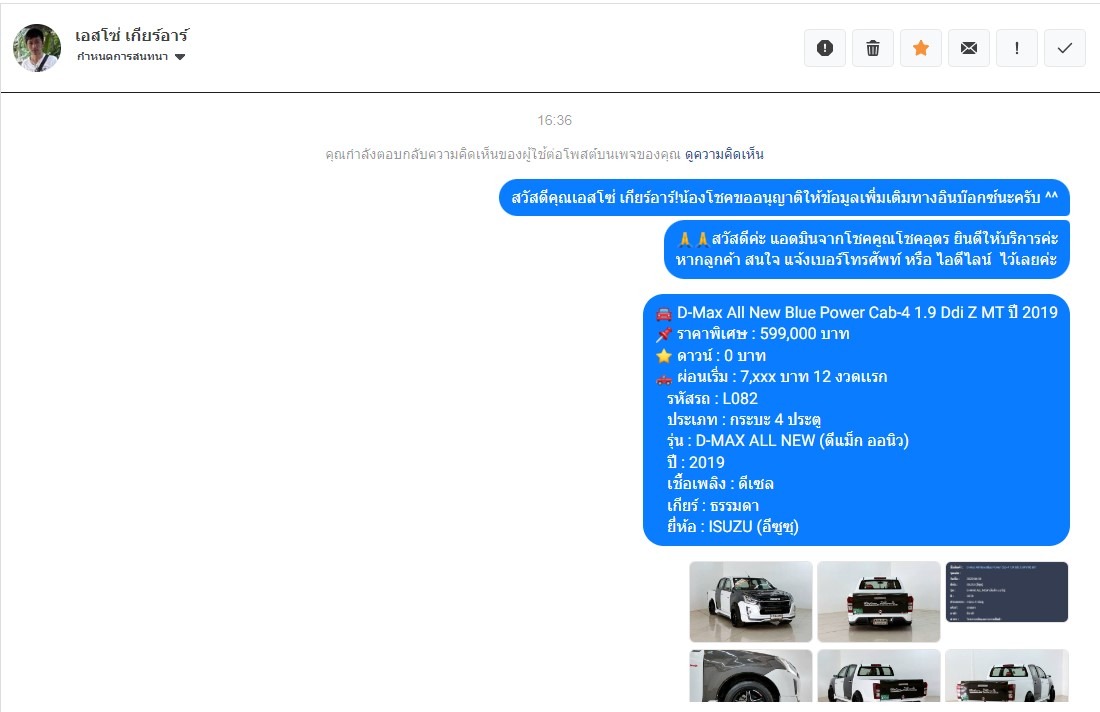This screenshot has width=1100, height=712.
Task: Open rear view pickup truck photo
Action: pyautogui.click(x=878, y=601)
